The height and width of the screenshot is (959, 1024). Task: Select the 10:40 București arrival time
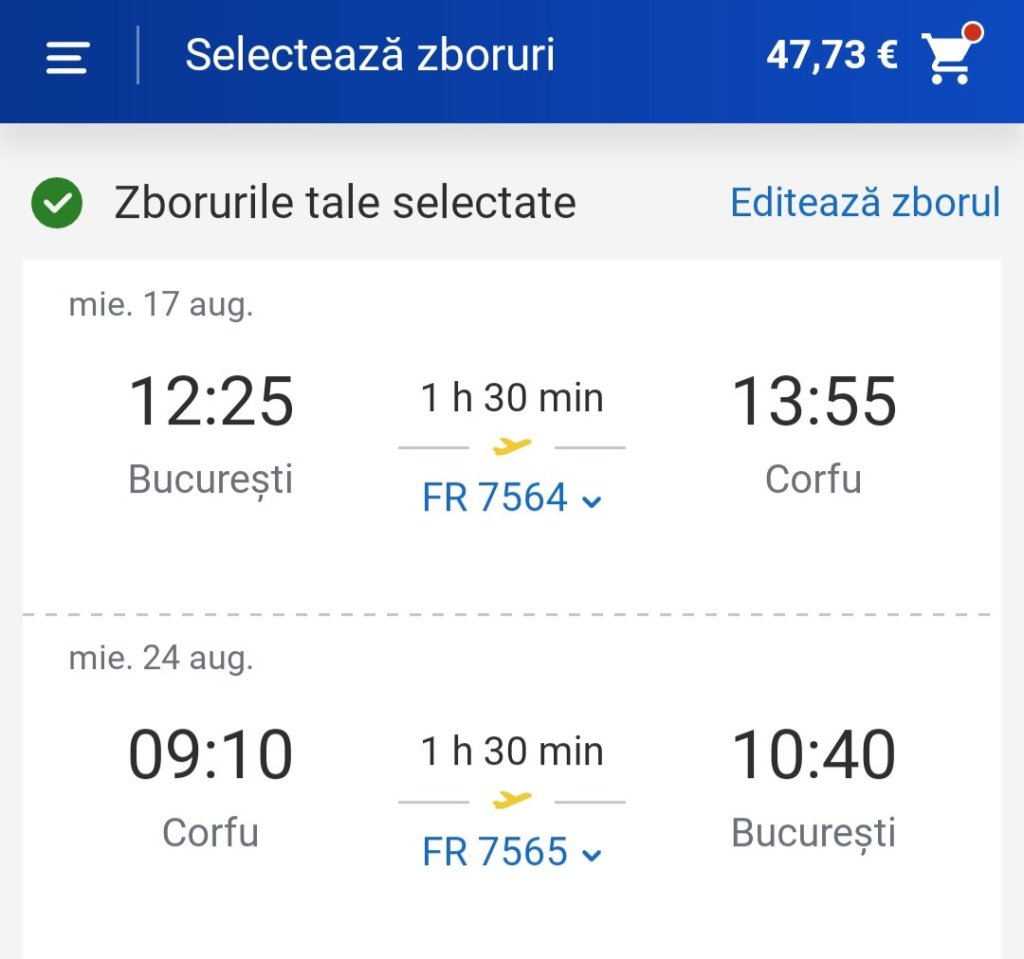[x=814, y=755]
